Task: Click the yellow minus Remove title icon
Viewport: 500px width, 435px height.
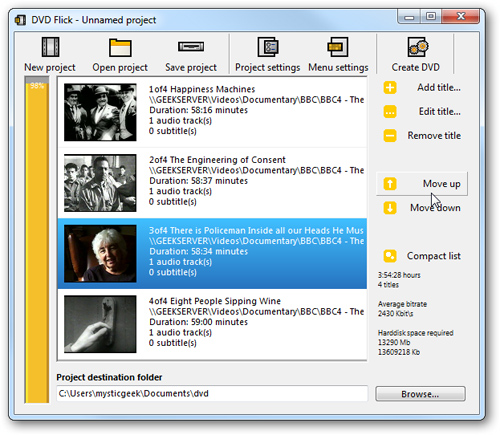Action: tap(390, 136)
